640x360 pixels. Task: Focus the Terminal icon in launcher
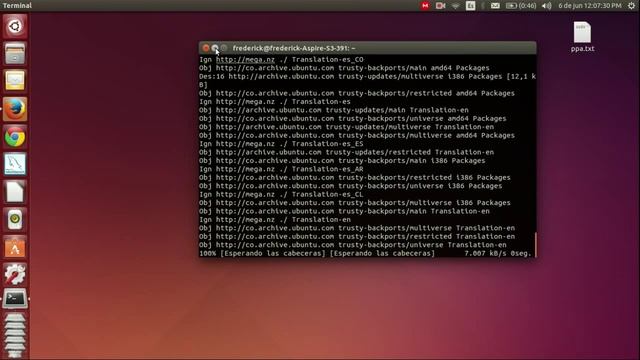(x=15, y=299)
